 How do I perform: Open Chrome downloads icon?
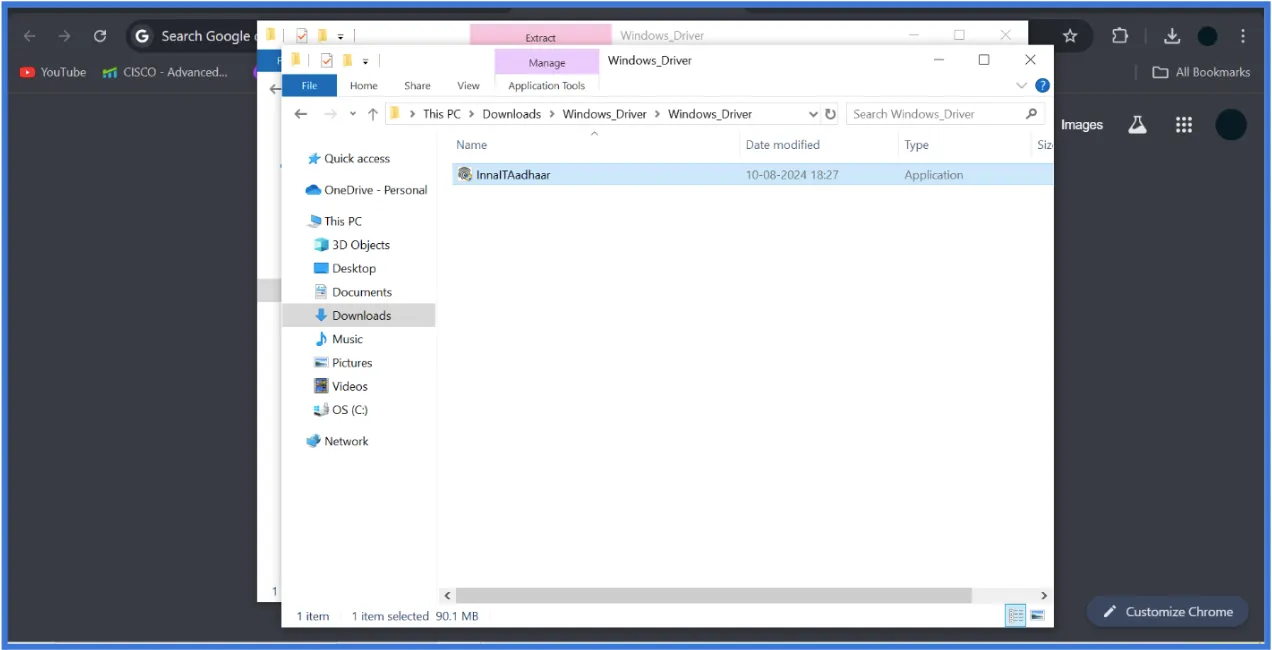point(1172,36)
